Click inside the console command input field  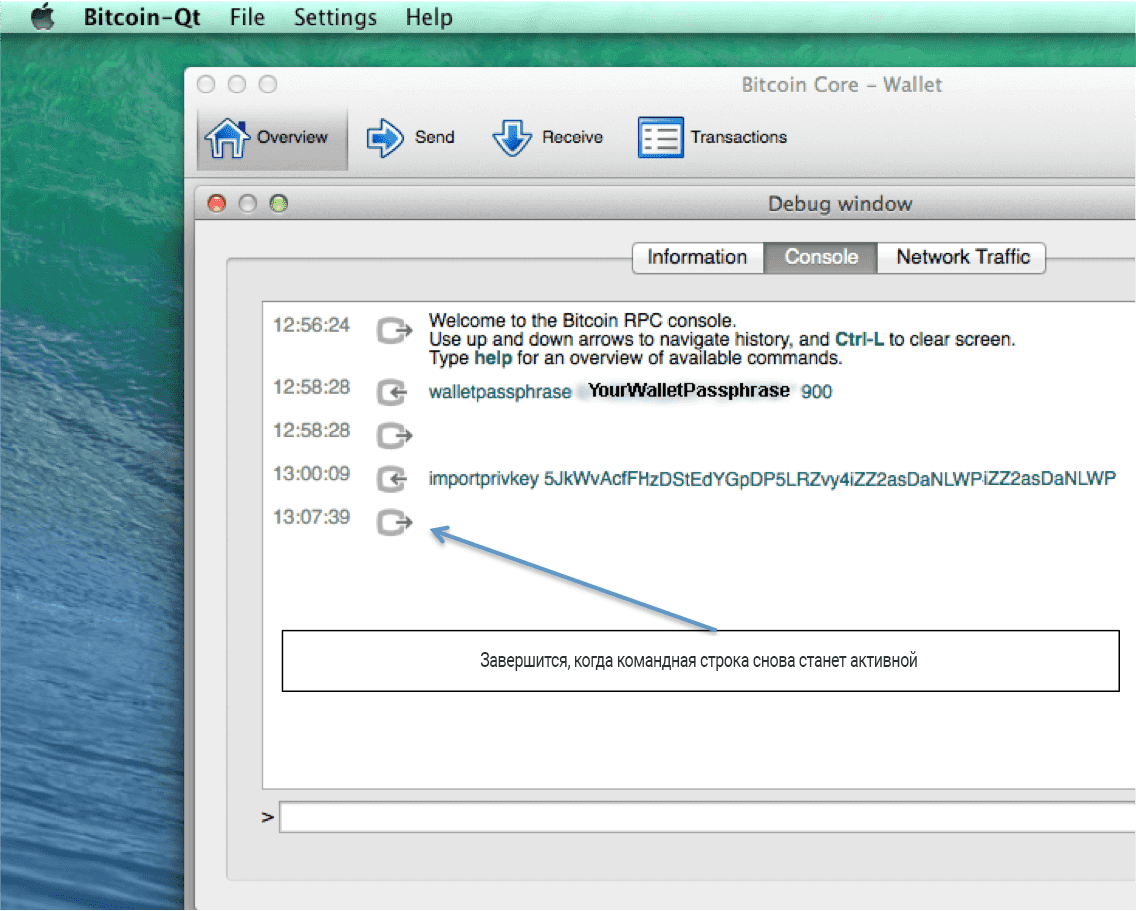click(707, 817)
